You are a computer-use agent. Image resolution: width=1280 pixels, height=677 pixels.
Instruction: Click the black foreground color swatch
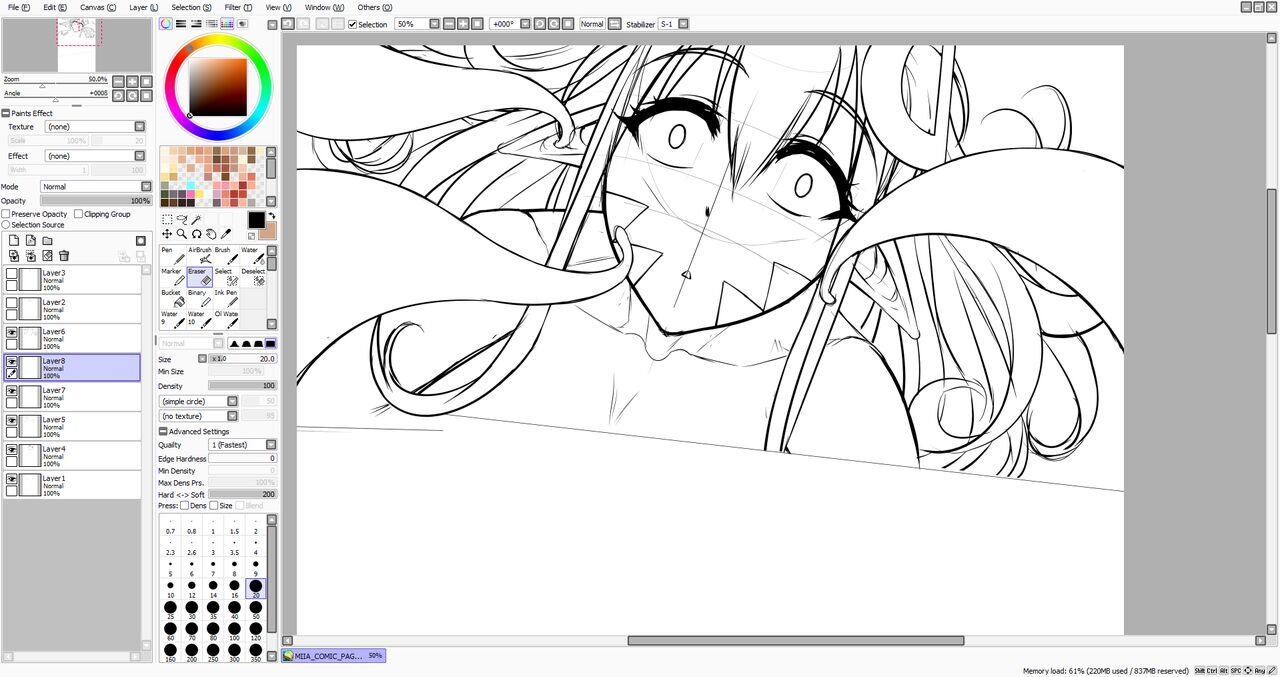256,220
